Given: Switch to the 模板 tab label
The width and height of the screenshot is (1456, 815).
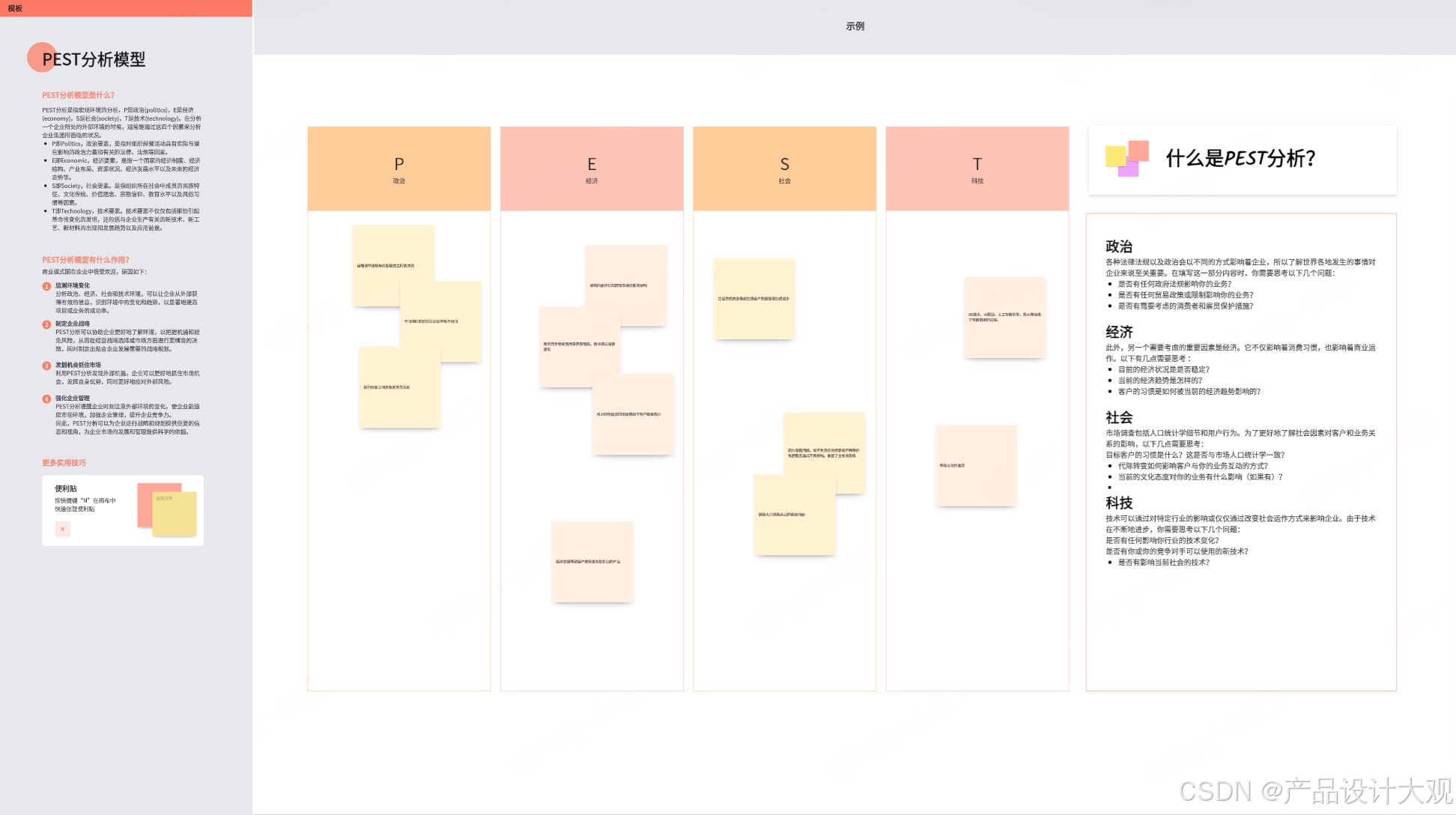Looking at the screenshot, I should click(15, 8).
